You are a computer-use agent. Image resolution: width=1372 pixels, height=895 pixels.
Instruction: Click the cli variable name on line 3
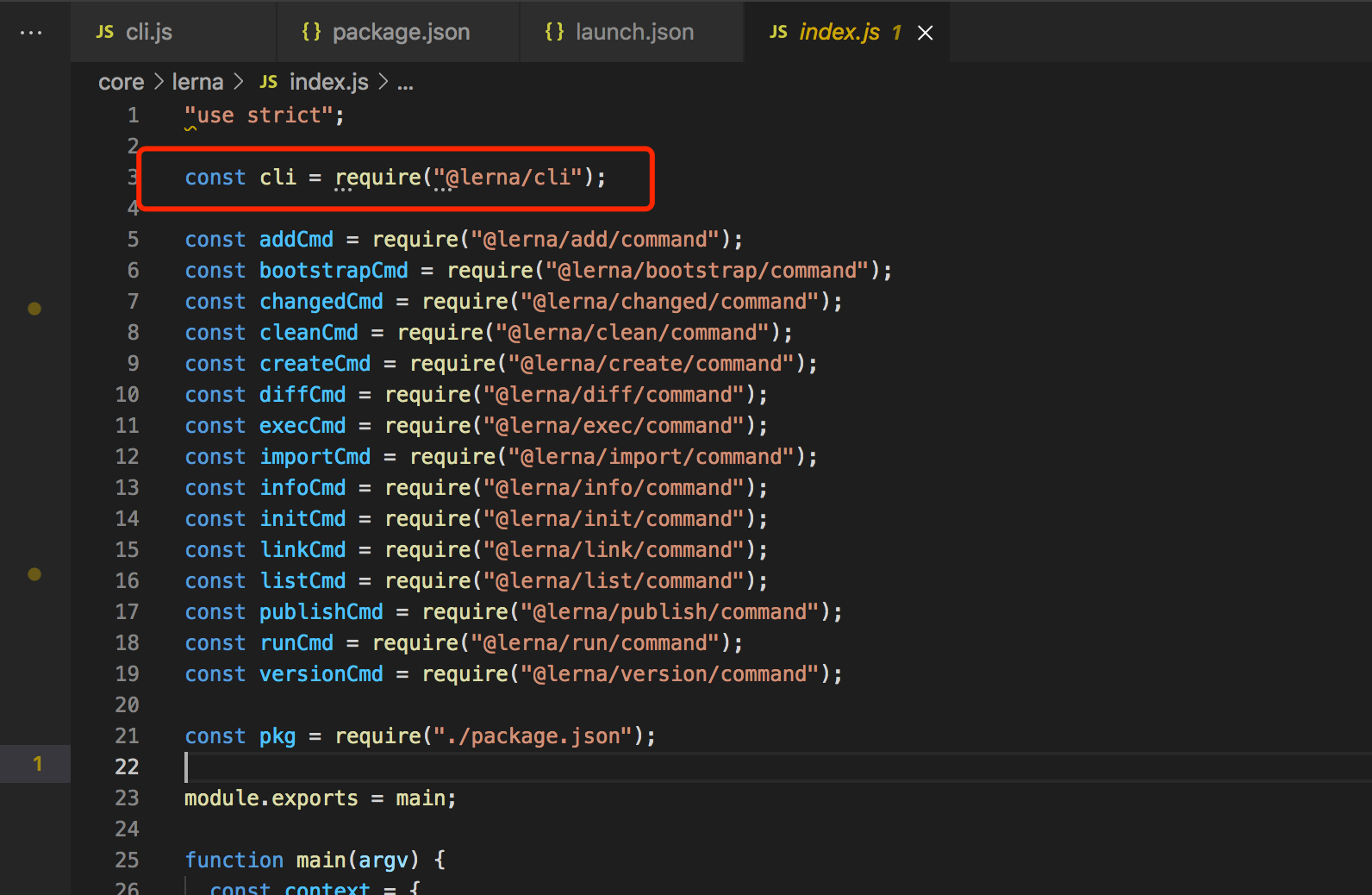pos(278,178)
